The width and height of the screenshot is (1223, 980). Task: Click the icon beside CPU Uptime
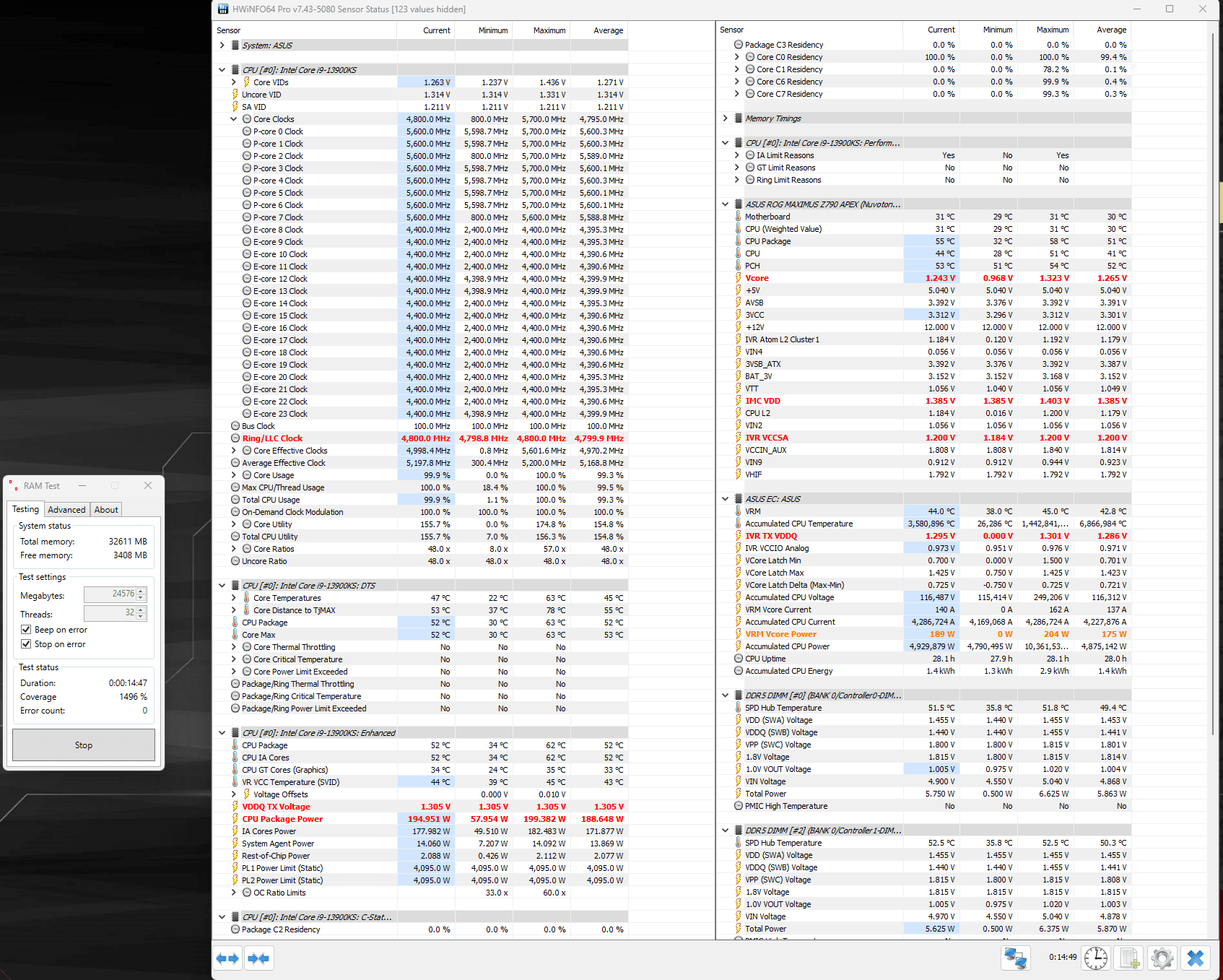point(738,659)
